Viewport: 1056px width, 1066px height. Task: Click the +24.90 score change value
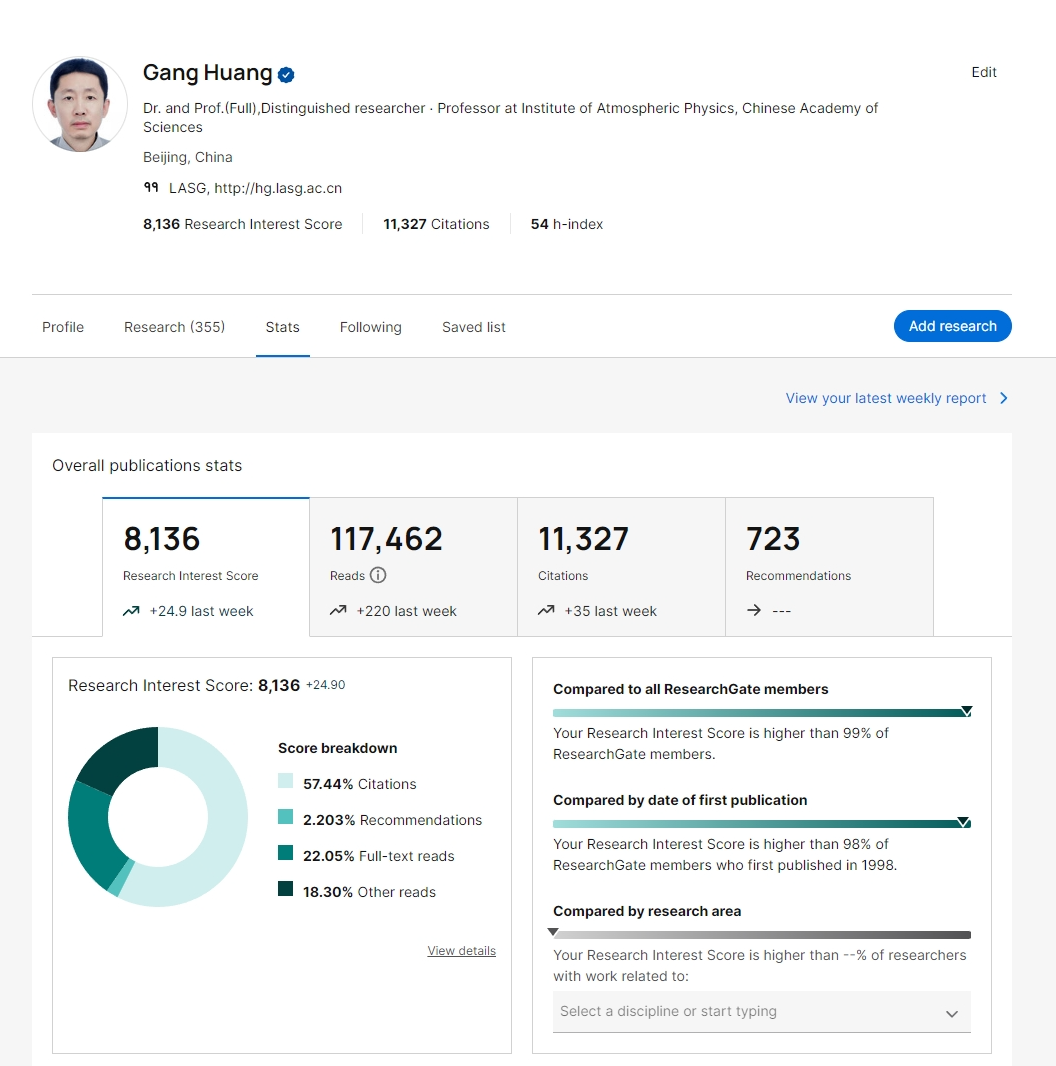(x=326, y=685)
